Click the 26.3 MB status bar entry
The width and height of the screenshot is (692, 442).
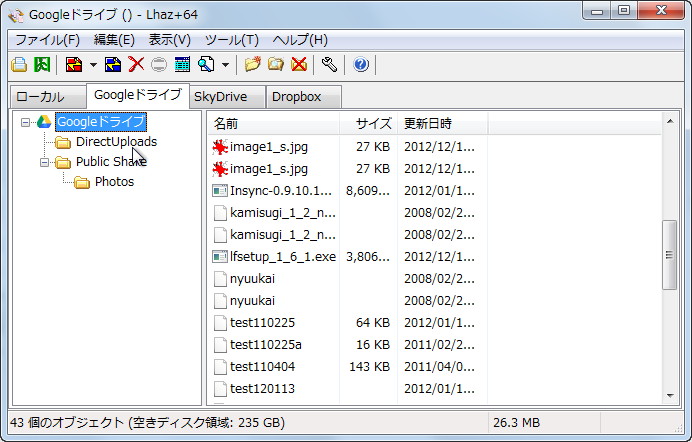[516, 423]
